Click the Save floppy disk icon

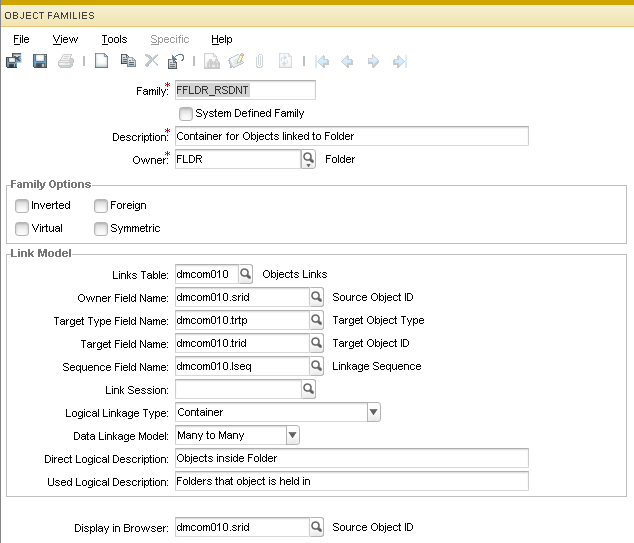[x=40, y=62]
